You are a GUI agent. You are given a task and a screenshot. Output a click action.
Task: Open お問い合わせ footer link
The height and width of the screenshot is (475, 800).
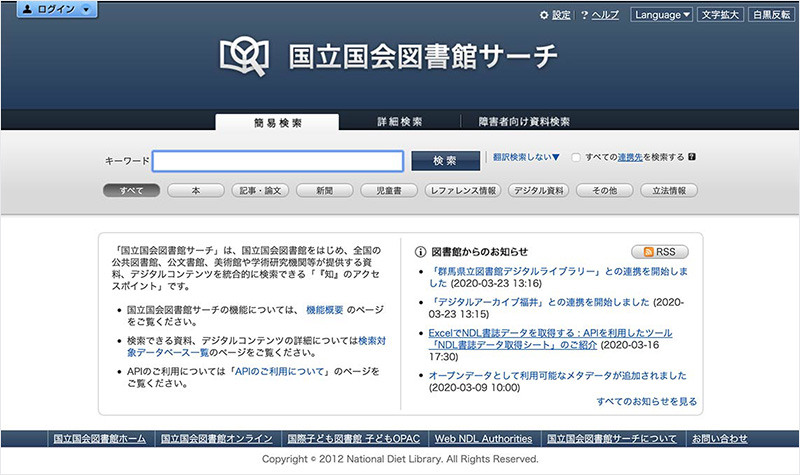pyautogui.click(x=719, y=439)
